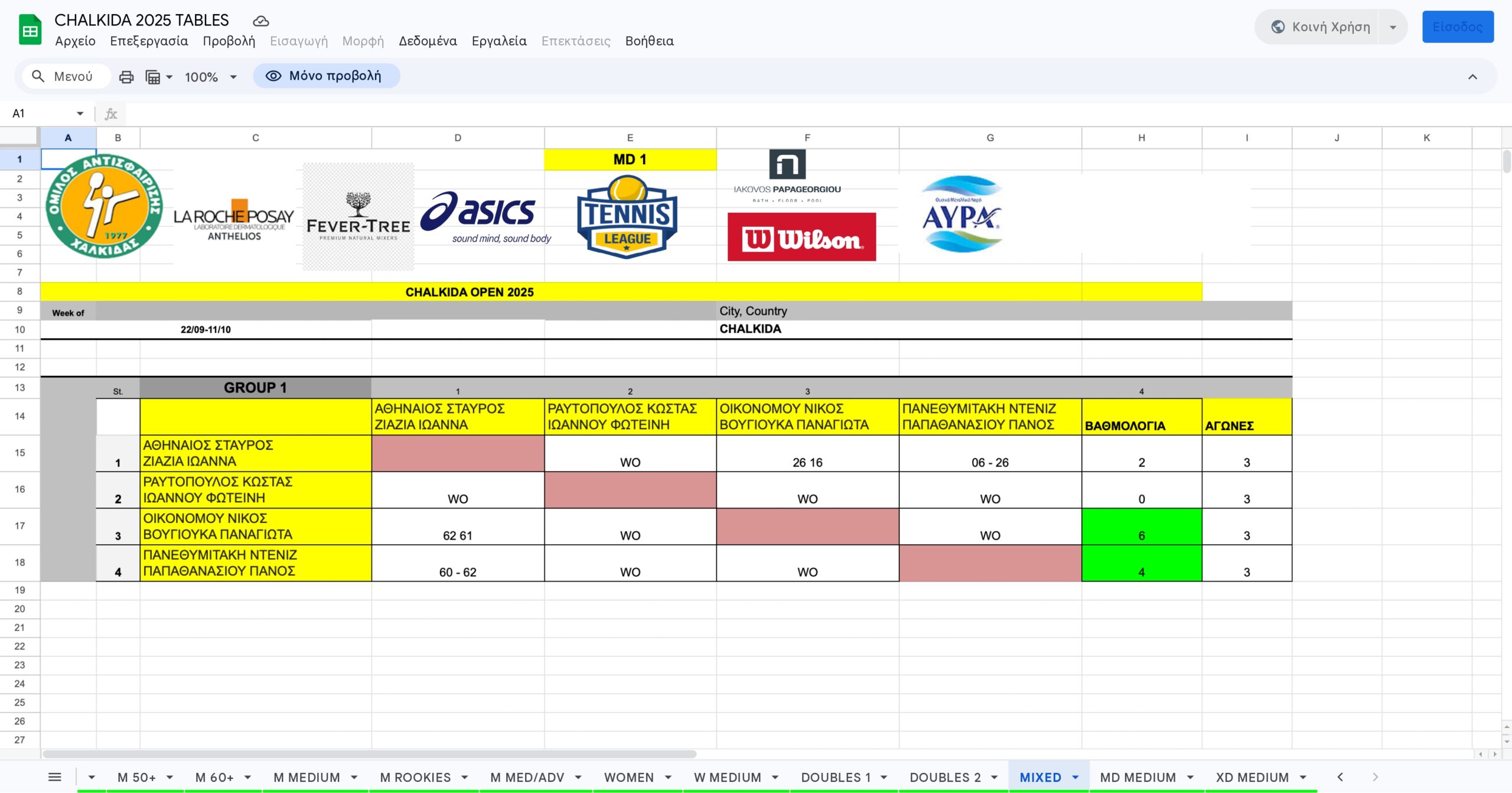Select the green cell showing 6
Screen dimensions: 1512x793
click(1141, 526)
